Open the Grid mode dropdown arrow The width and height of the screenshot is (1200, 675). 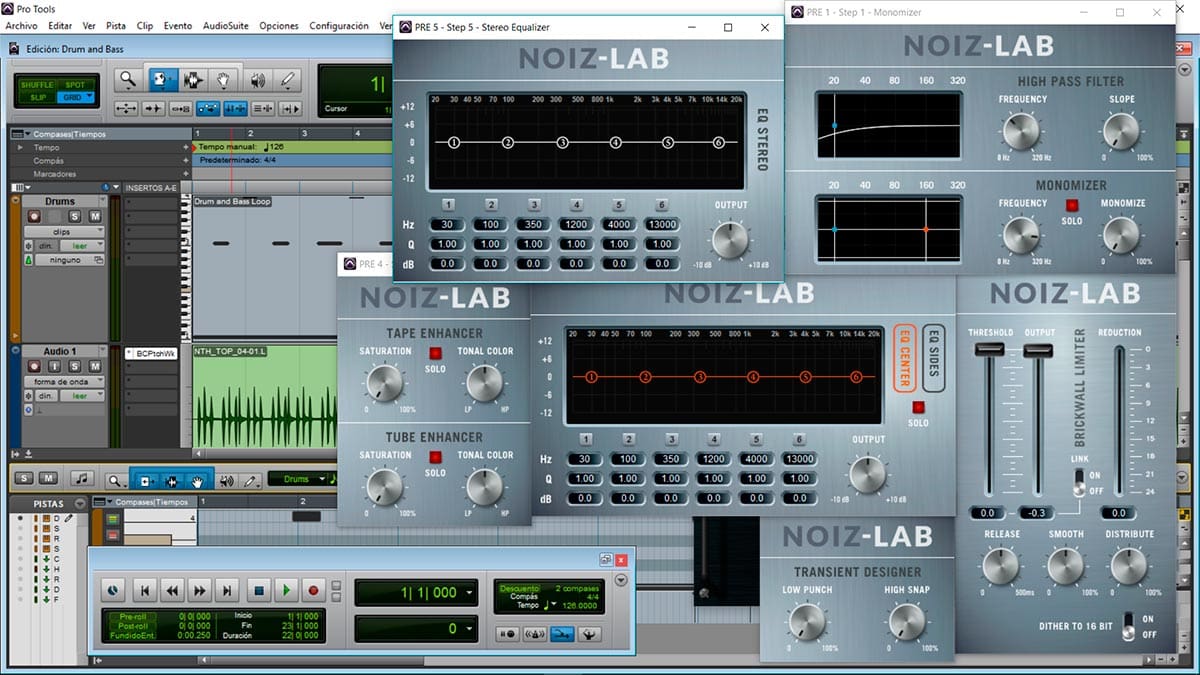click(90, 96)
